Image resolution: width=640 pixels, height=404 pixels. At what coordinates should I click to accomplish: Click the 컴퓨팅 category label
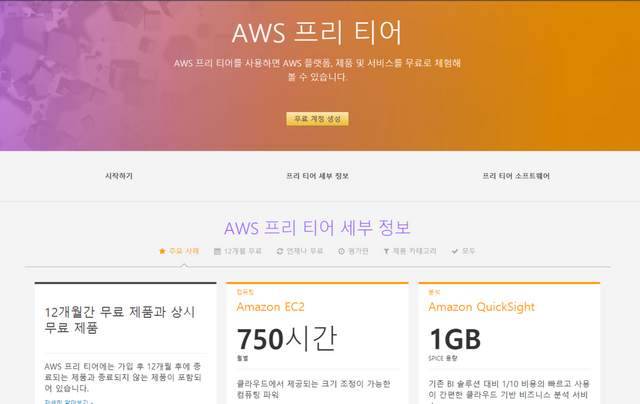(x=245, y=292)
